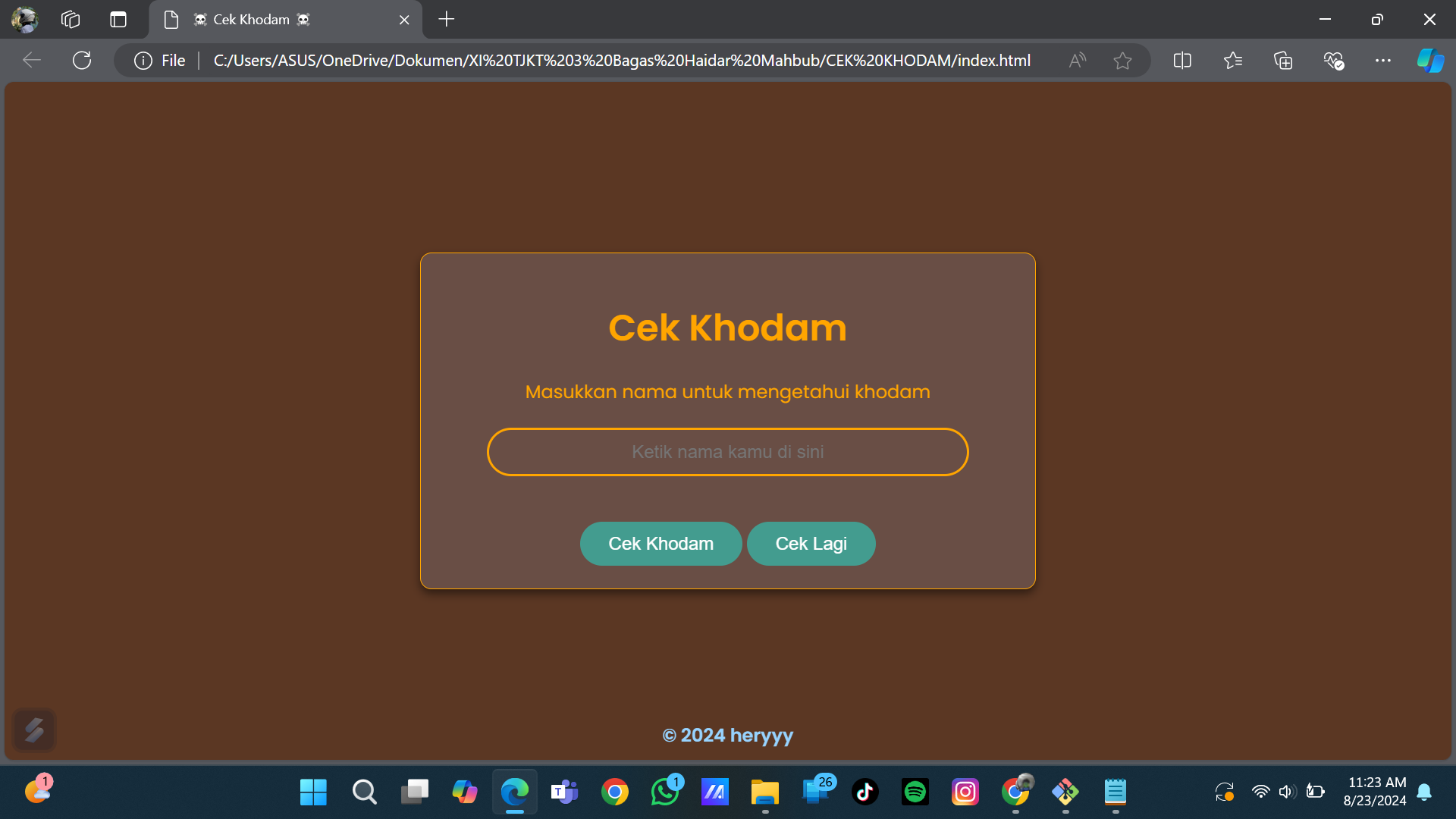Add page to favorites star icon
This screenshot has width=1456, height=819.
pos(1122,61)
